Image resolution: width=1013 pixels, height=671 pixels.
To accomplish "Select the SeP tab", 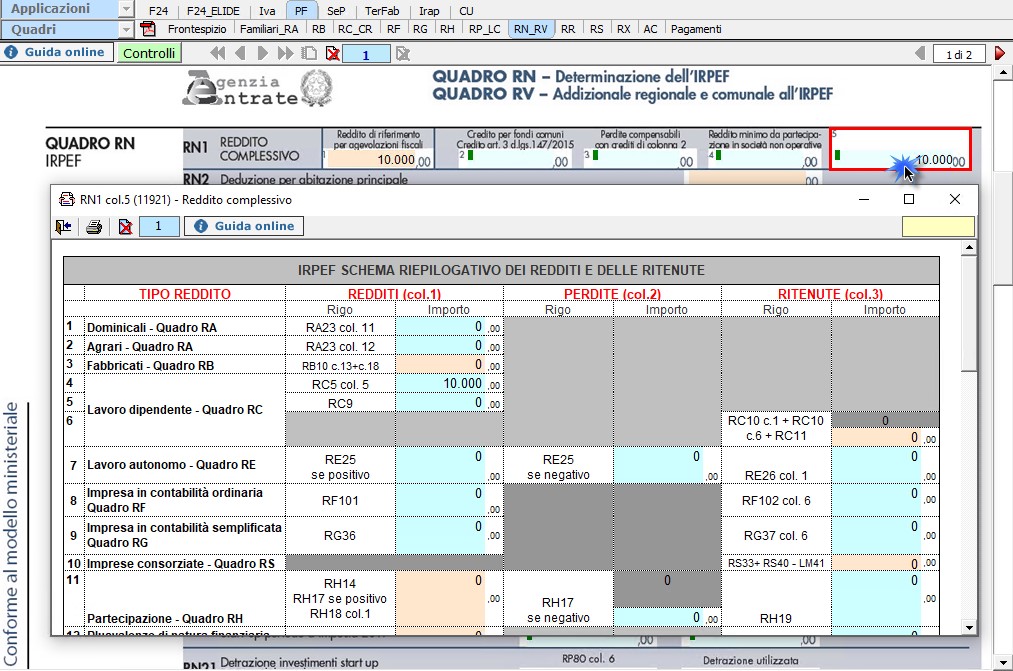I will click(x=336, y=11).
